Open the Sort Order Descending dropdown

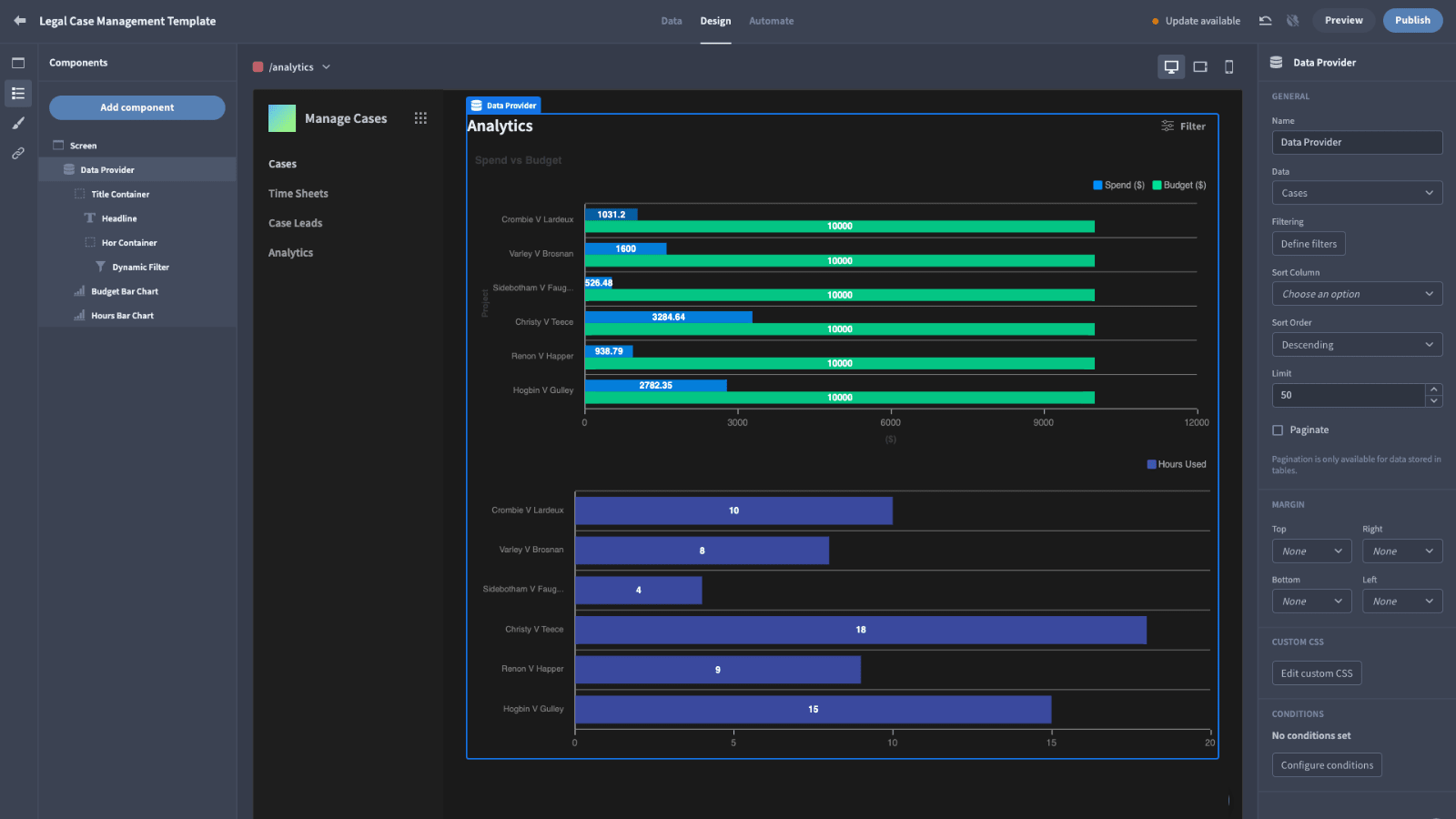point(1357,345)
